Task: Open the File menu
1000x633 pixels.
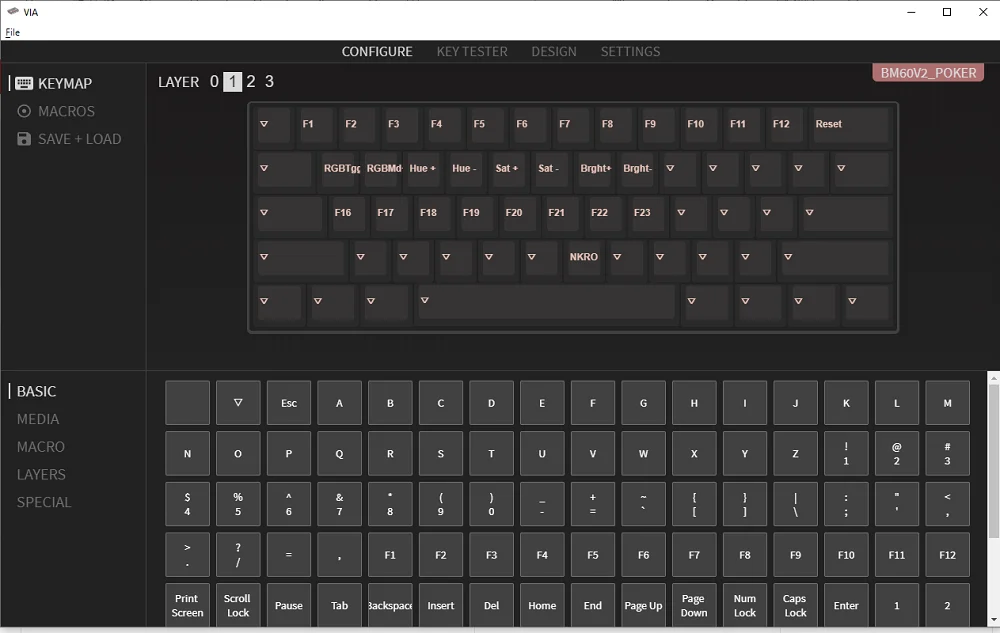Action: click(12, 32)
